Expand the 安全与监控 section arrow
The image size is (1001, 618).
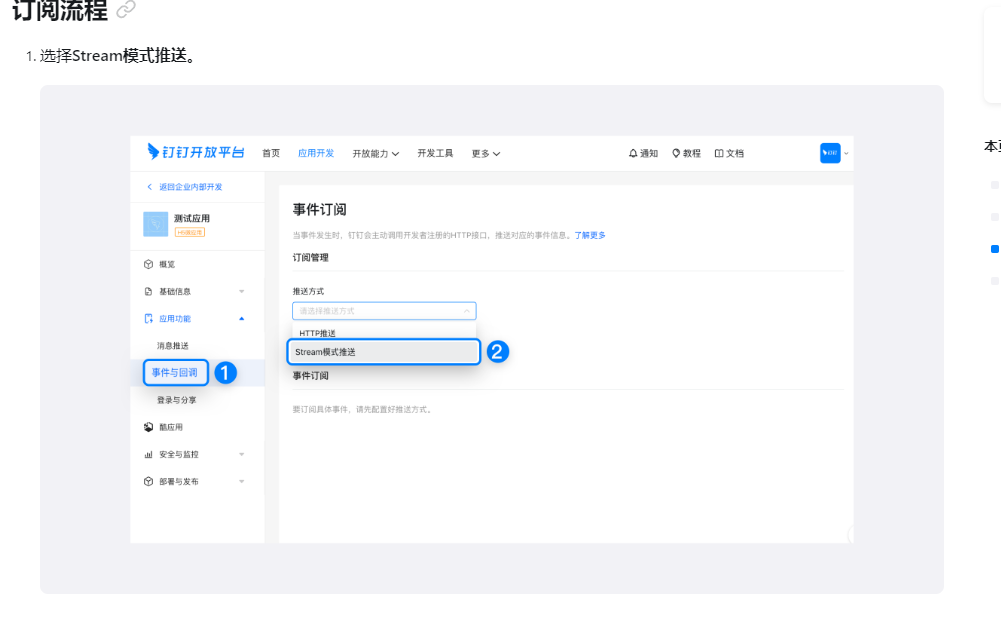(x=242, y=455)
